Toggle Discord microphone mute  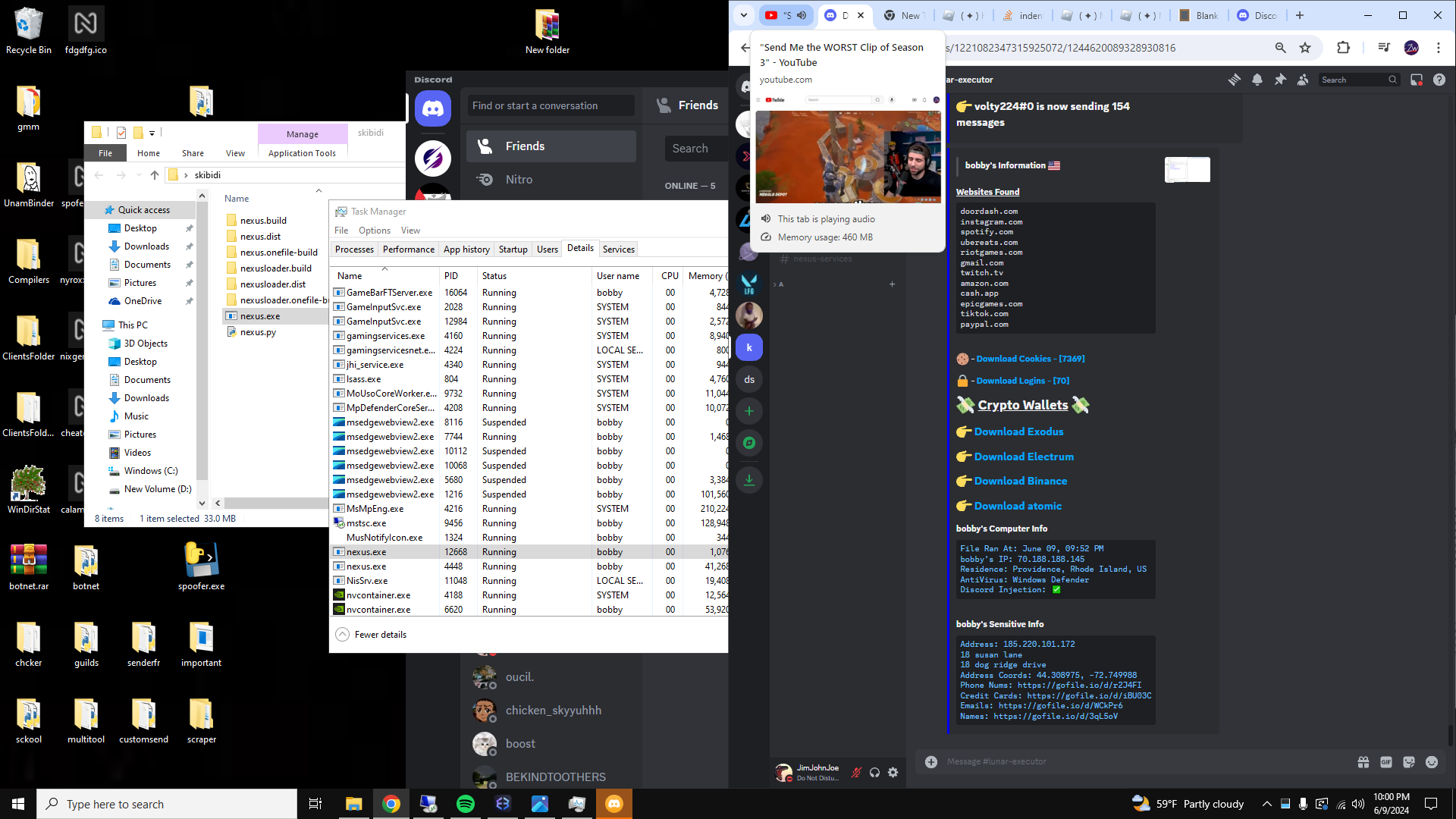pos(856,772)
